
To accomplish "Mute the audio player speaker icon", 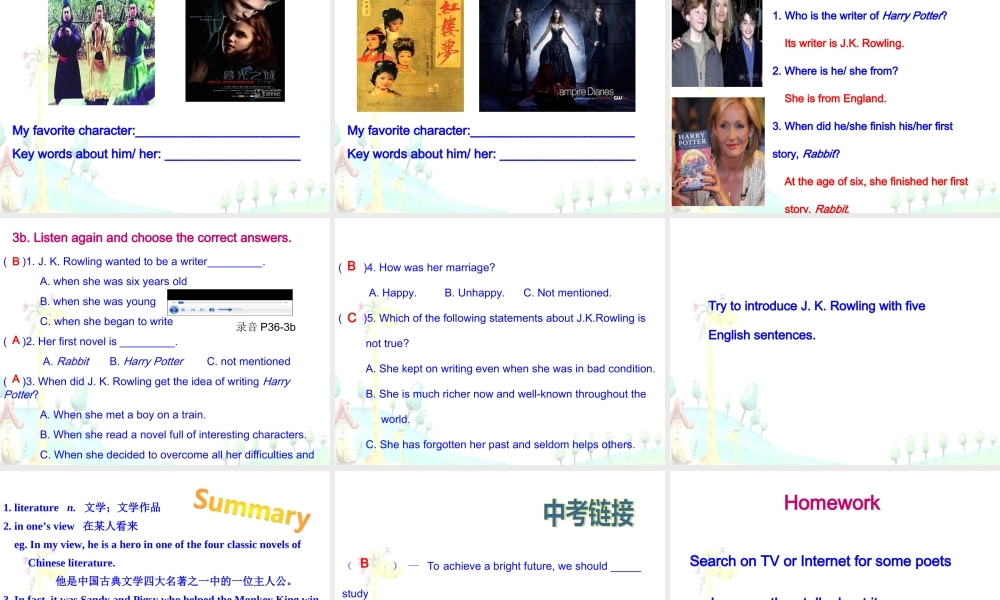I will click(212, 310).
